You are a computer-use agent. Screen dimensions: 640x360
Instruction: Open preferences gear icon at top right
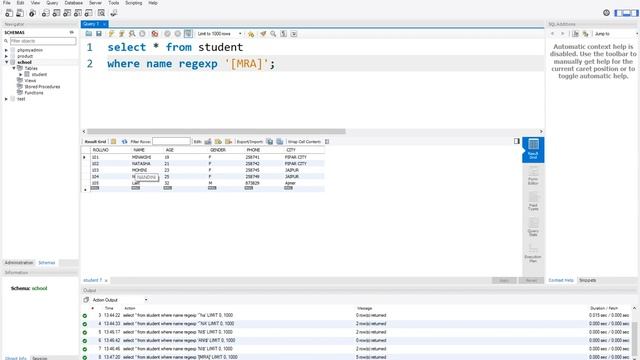[607, 13]
